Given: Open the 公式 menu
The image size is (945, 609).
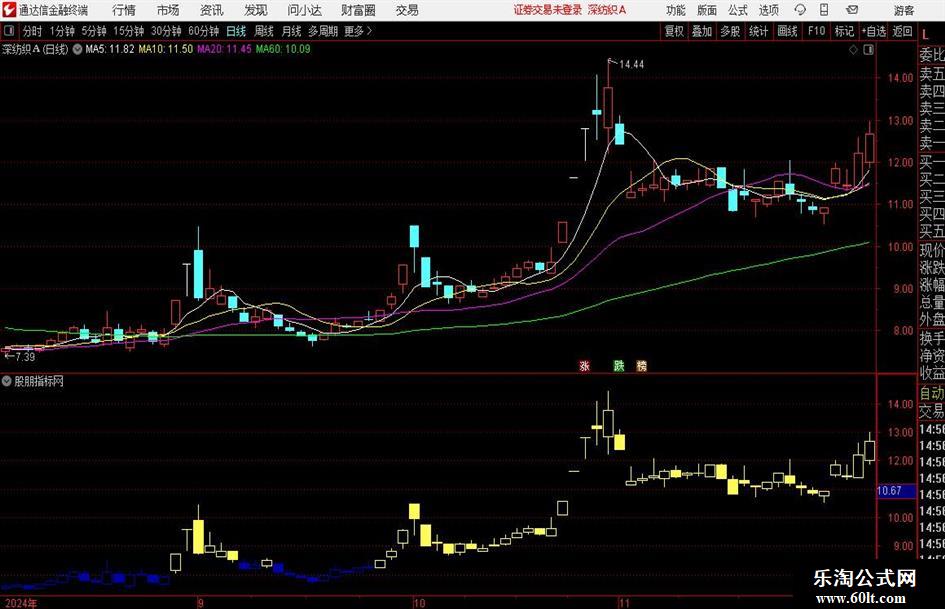Looking at the screenshot, I should point(738,10).
